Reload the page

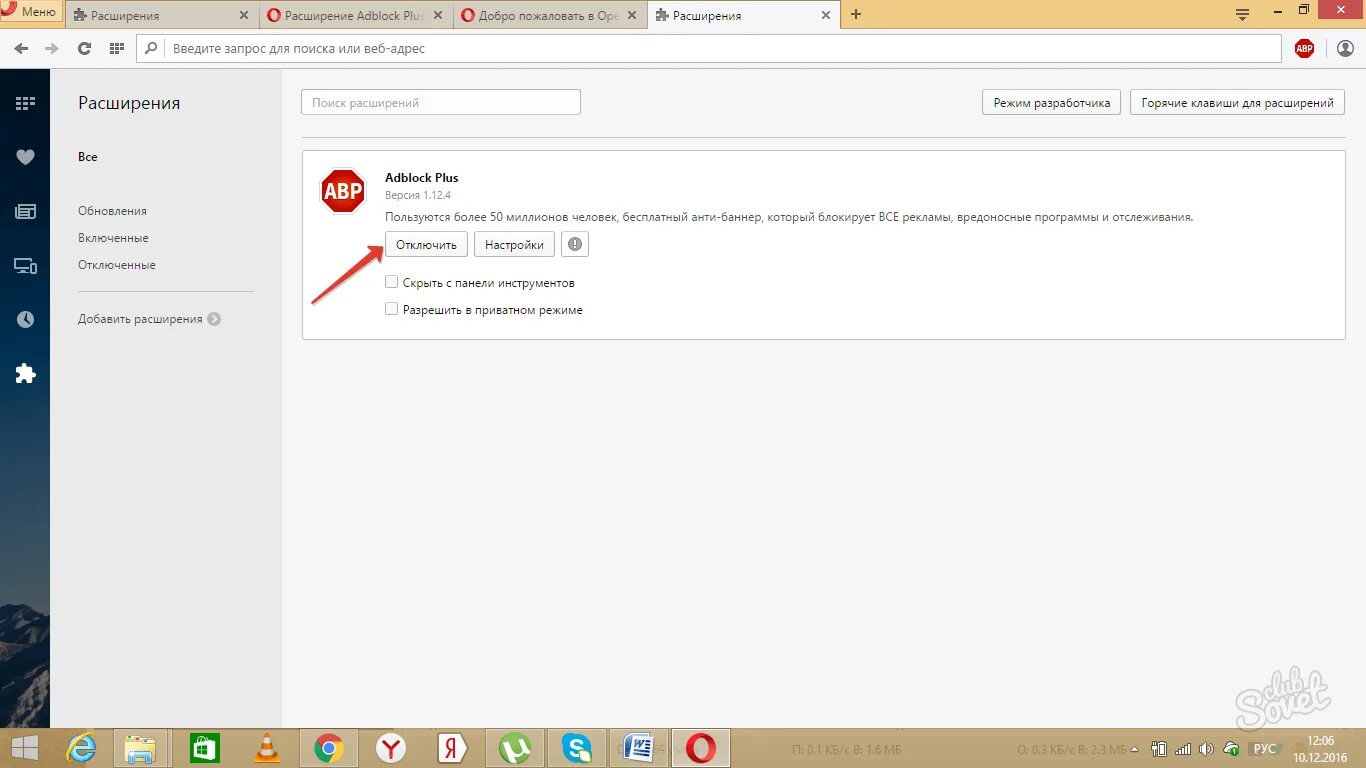click(84, 48)
